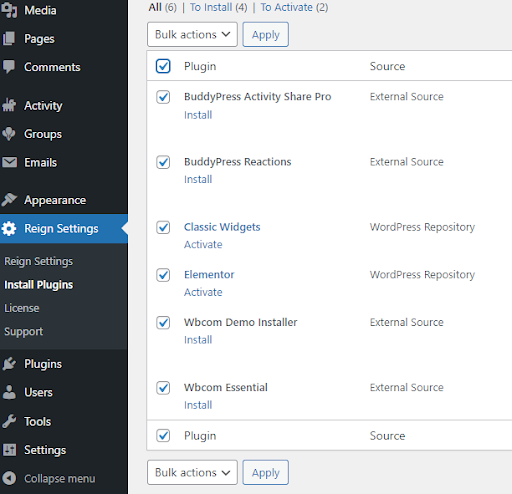512x494 pixels.
Task: Install BuddyPress Activity Share Pro
Action: pos(198,115)
